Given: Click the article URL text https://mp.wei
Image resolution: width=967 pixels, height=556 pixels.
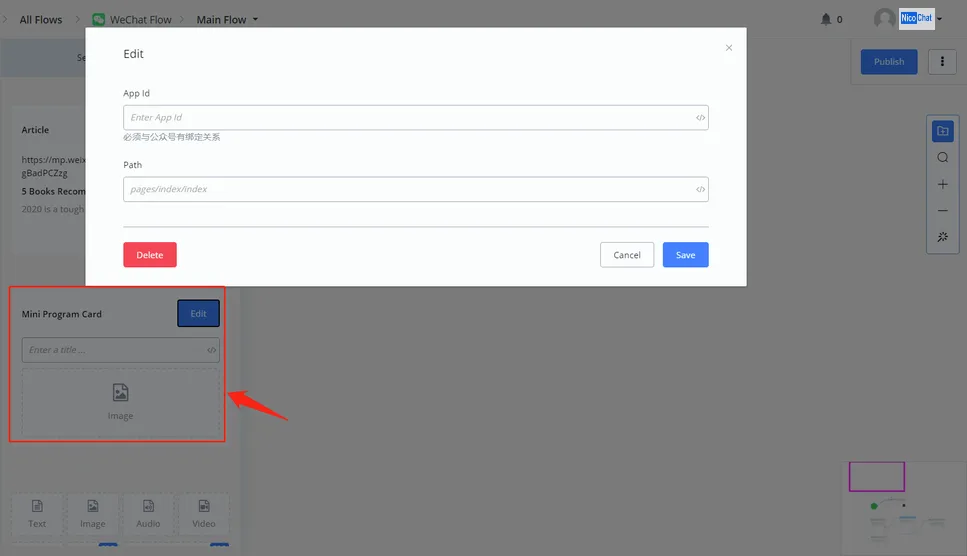Looking at the screenshot, I should point(54,160).
